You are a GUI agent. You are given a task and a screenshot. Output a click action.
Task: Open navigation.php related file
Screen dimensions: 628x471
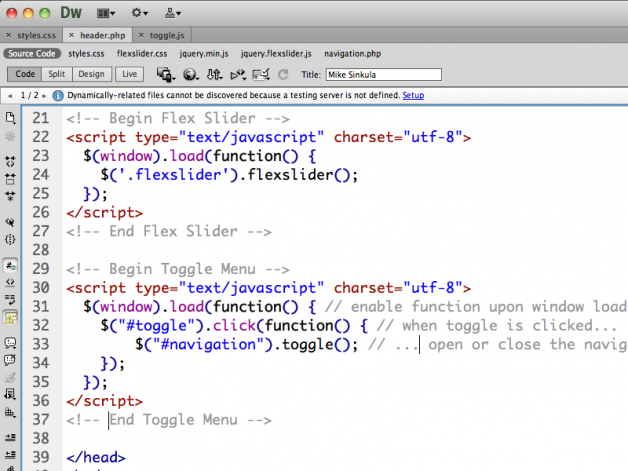(352, 54)
